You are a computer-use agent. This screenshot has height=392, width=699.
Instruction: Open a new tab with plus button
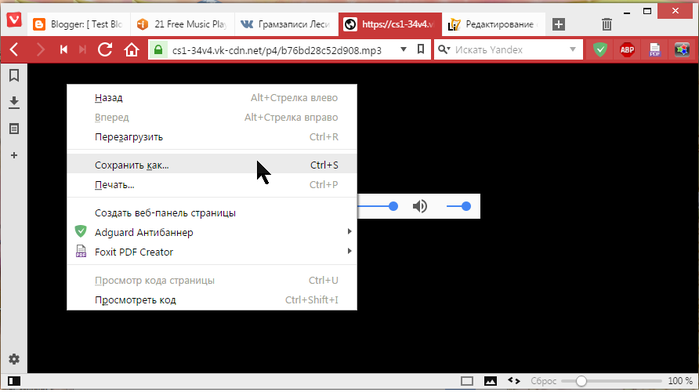click(x=559, y=24)
